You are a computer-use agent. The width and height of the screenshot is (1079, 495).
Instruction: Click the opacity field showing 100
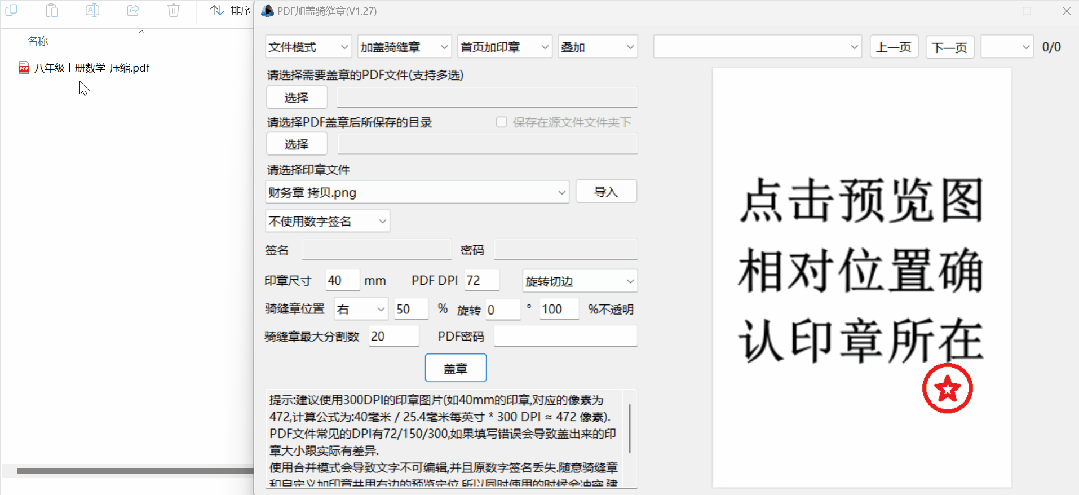point(559,309)
